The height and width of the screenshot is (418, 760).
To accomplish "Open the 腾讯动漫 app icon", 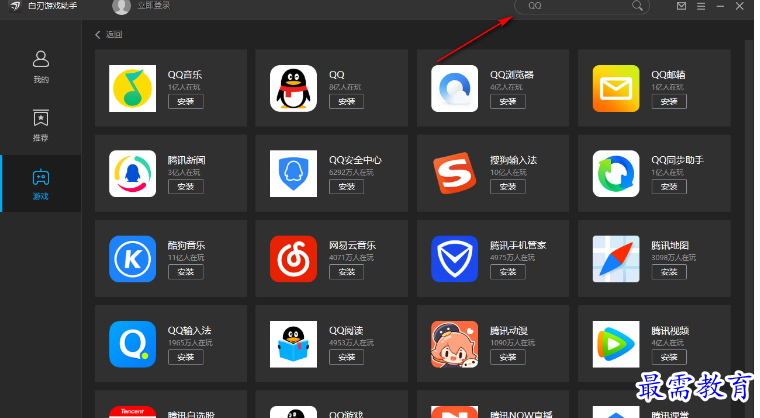I will pyautogui.click(x=455, y=344).
